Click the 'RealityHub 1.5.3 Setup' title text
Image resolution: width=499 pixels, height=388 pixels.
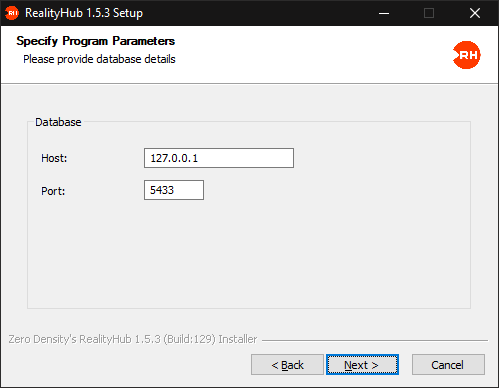[x=84, y=13]
